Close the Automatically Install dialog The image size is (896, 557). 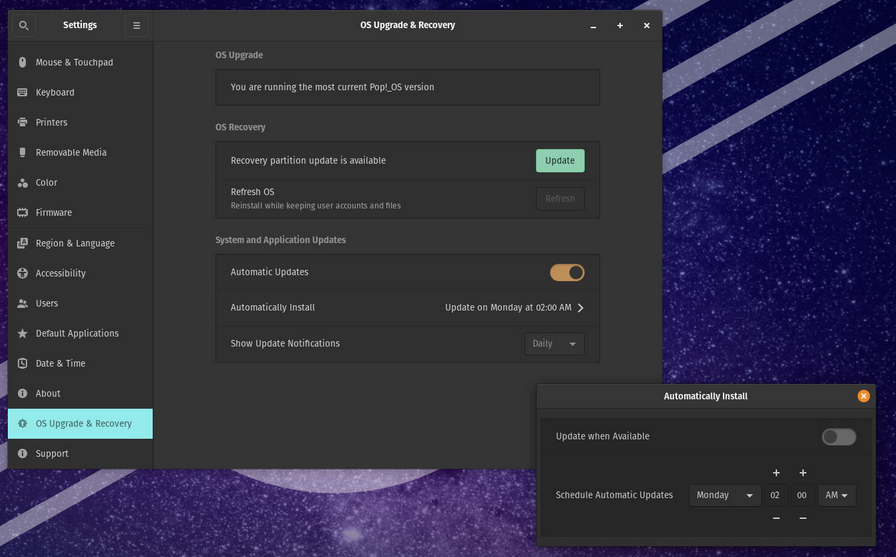(x=863, y=396)
